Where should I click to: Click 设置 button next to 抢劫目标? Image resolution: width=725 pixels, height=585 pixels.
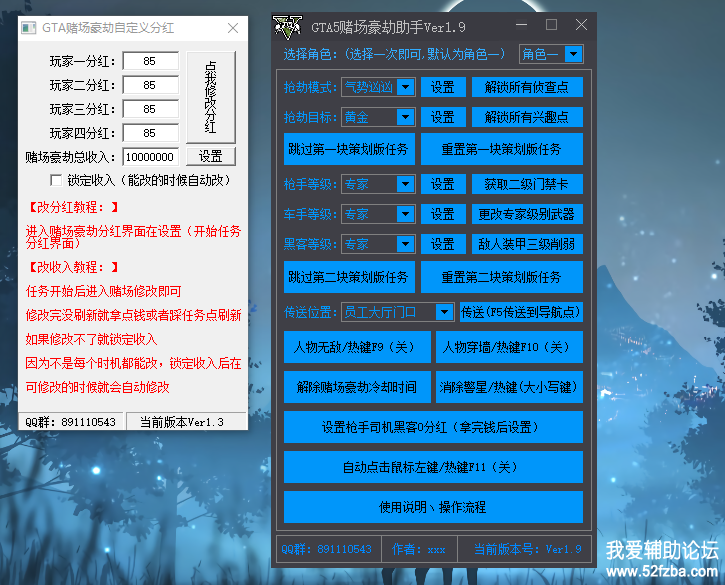(443, 117)
